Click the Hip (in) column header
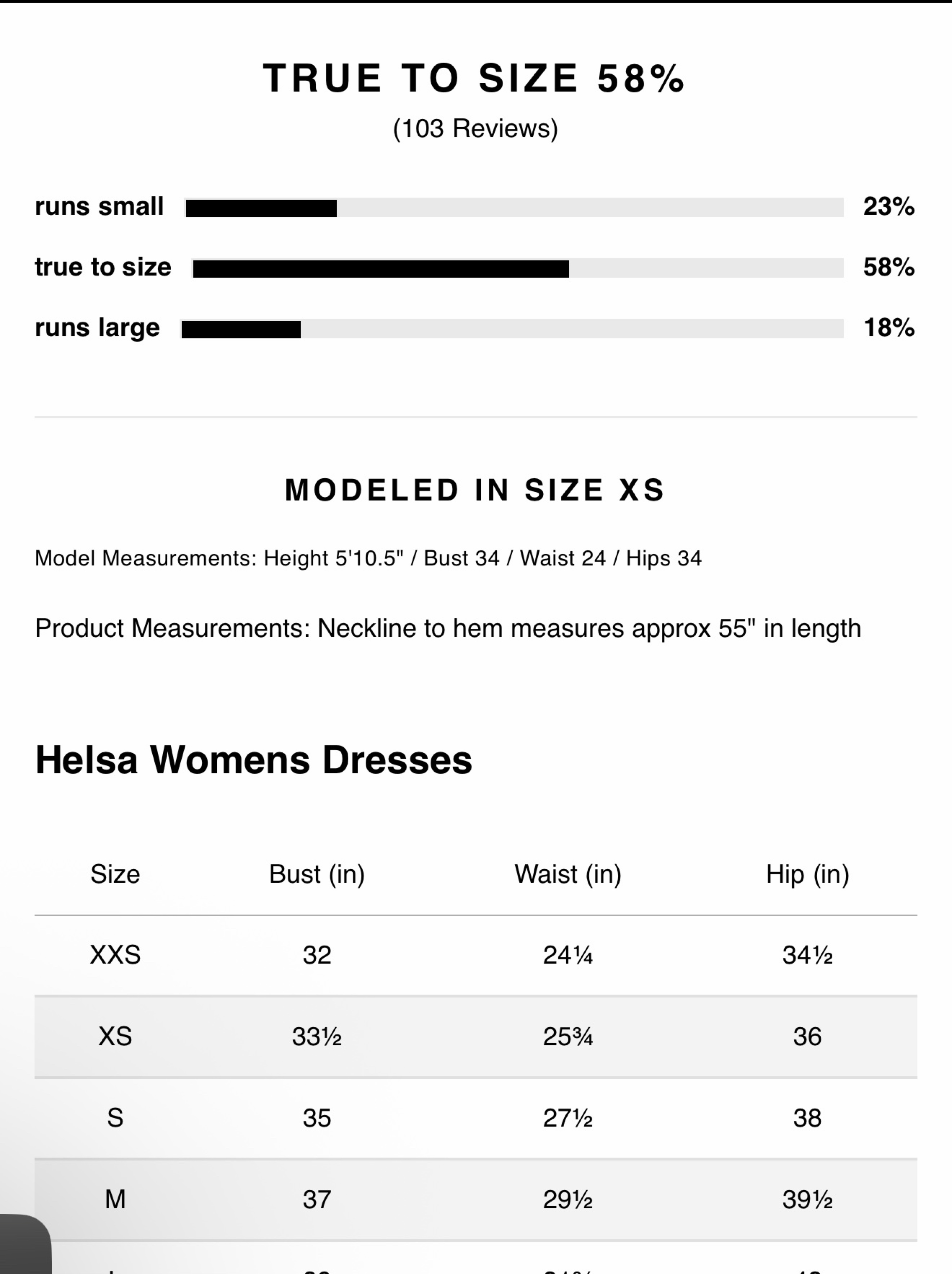The height and width of the screenshot is (1274, 952). [807, 874]
